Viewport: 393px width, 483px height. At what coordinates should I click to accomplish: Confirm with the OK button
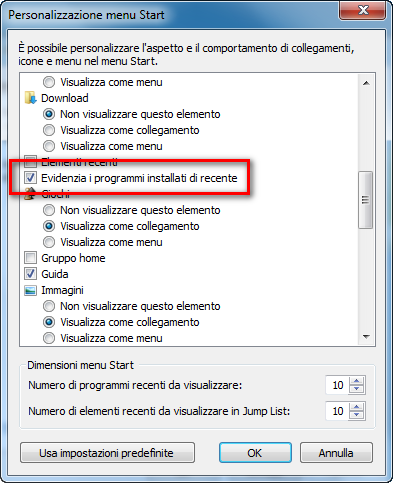point(255,453)
